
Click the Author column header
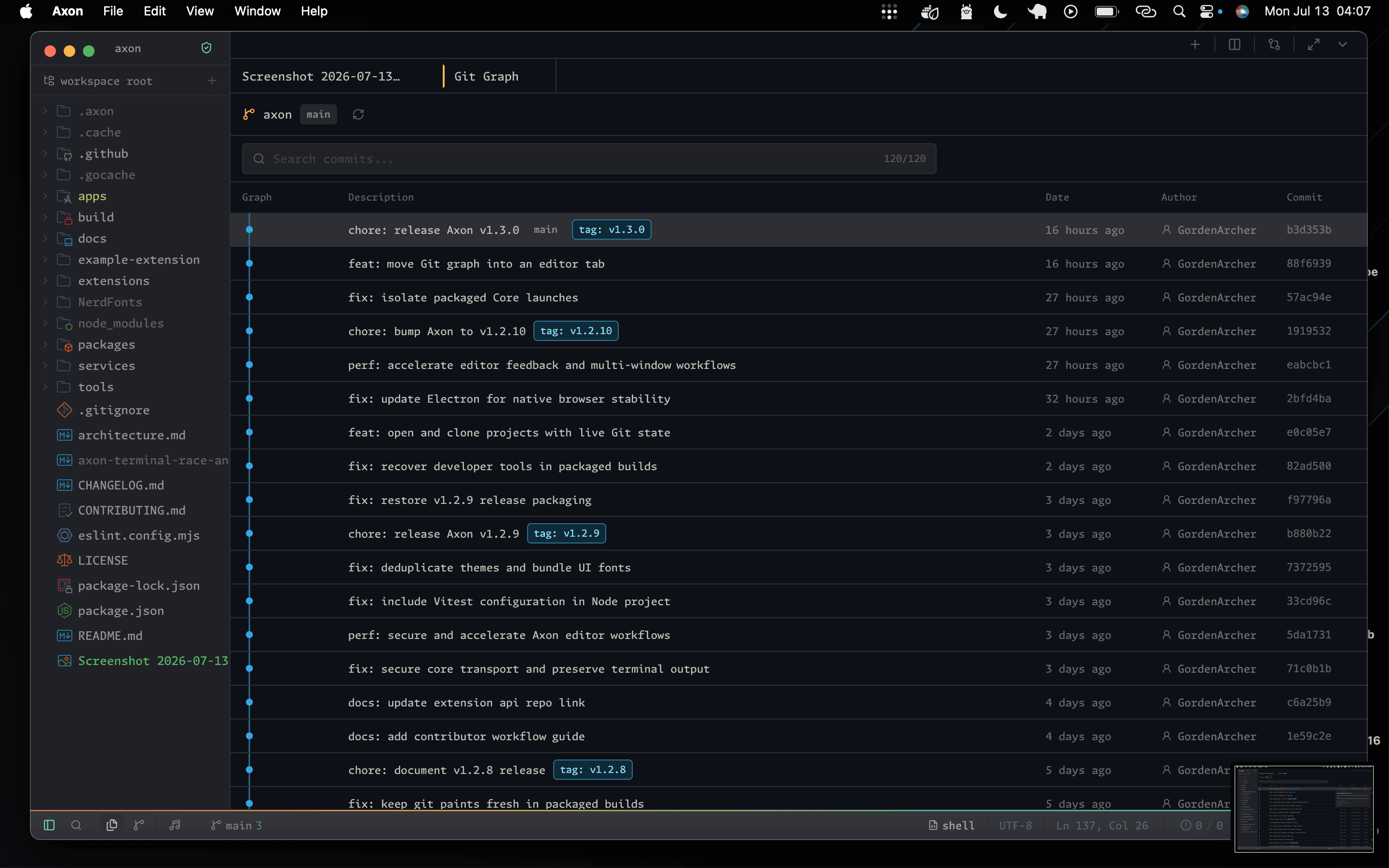(1179, 197)
